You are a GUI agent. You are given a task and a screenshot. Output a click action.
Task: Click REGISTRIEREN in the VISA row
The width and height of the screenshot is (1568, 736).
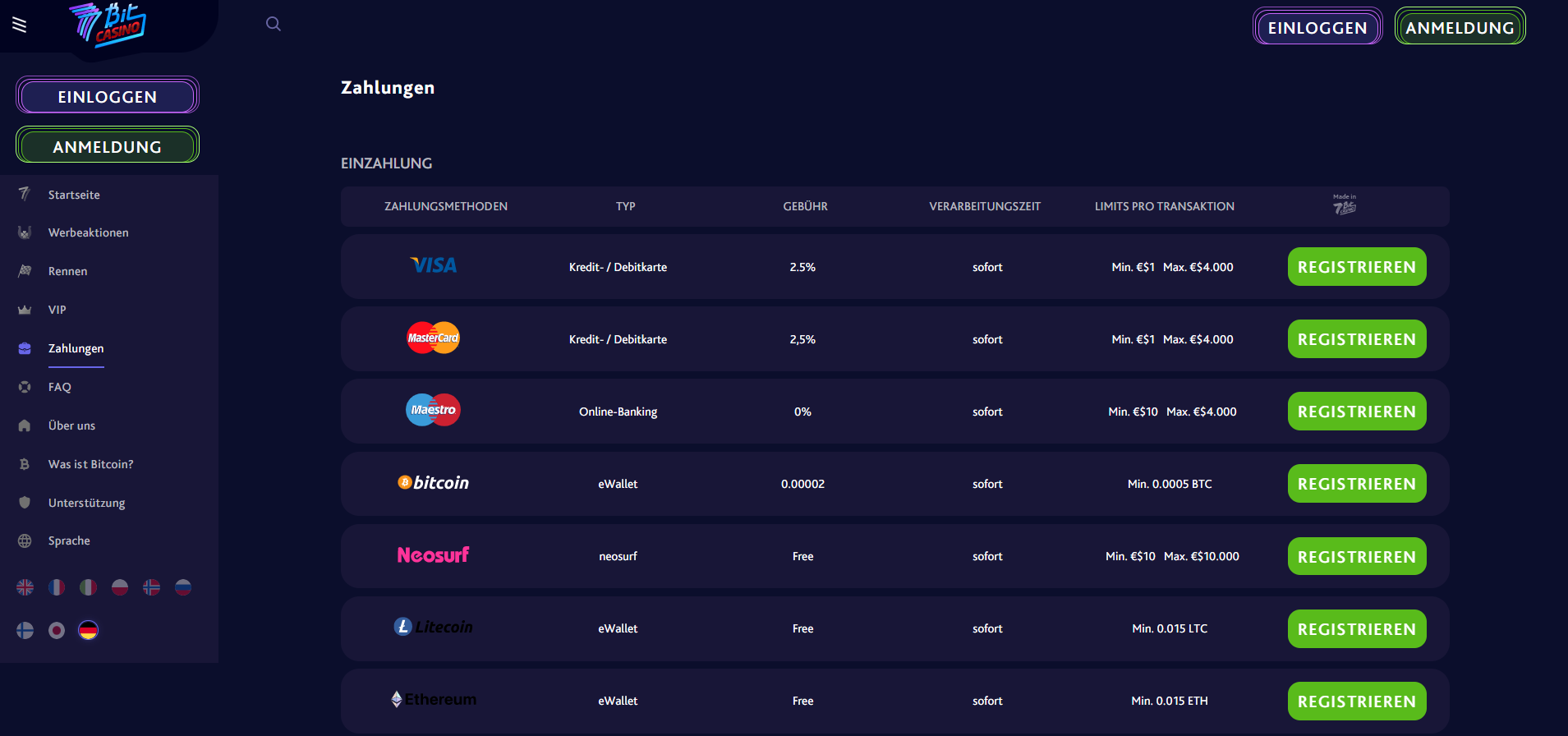tap(1357, 267)
